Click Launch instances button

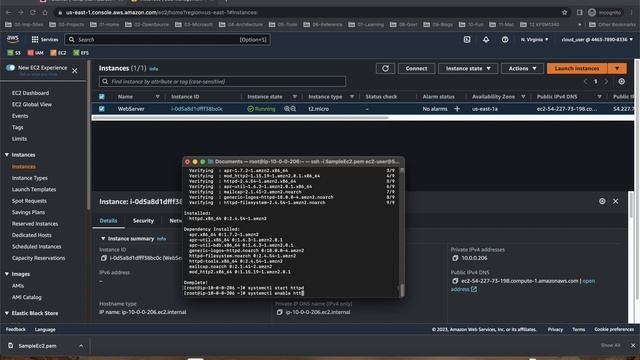(x=577, y=68)
